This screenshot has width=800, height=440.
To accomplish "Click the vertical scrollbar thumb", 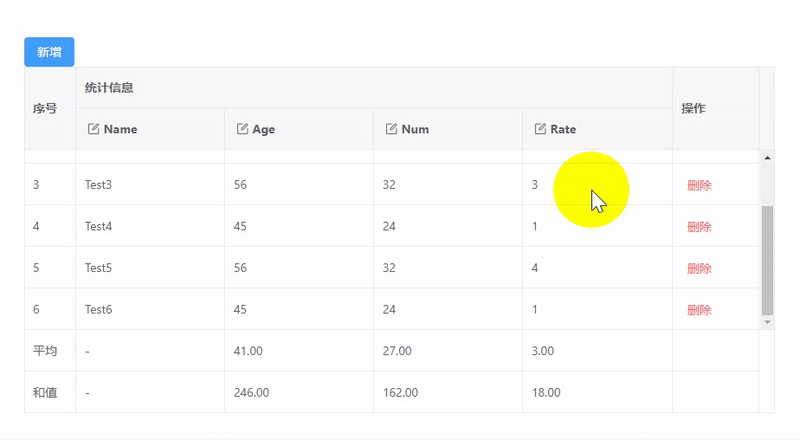I will (x=767, y=260).
